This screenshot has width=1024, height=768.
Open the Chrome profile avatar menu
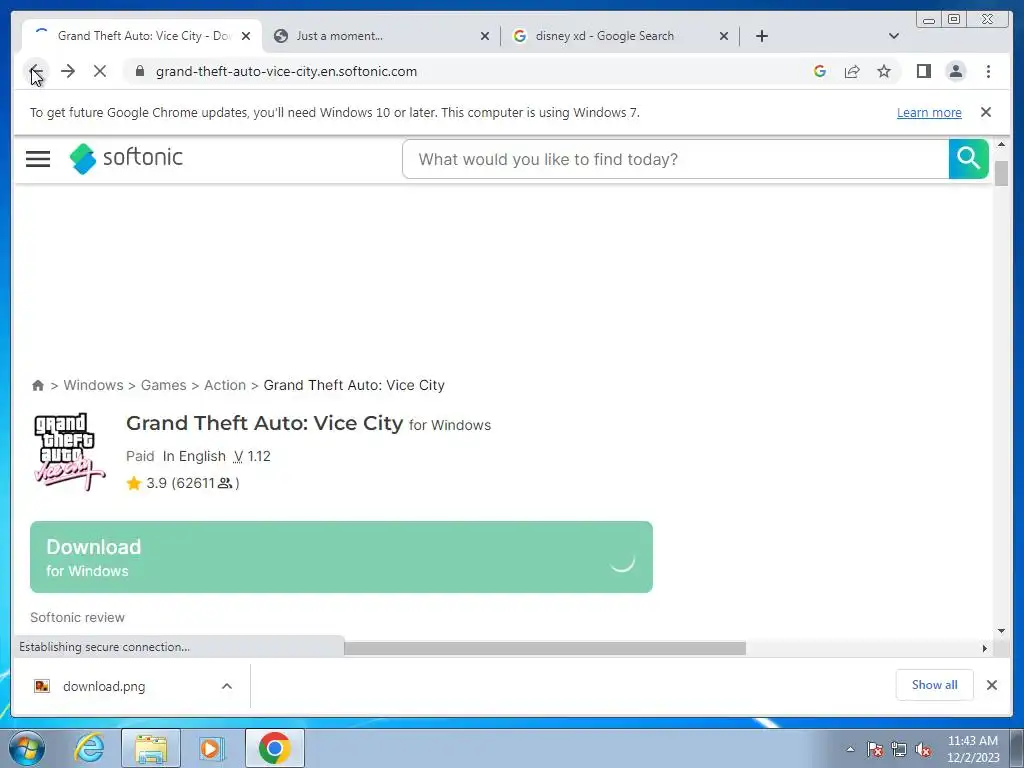(x=955, y=71)
